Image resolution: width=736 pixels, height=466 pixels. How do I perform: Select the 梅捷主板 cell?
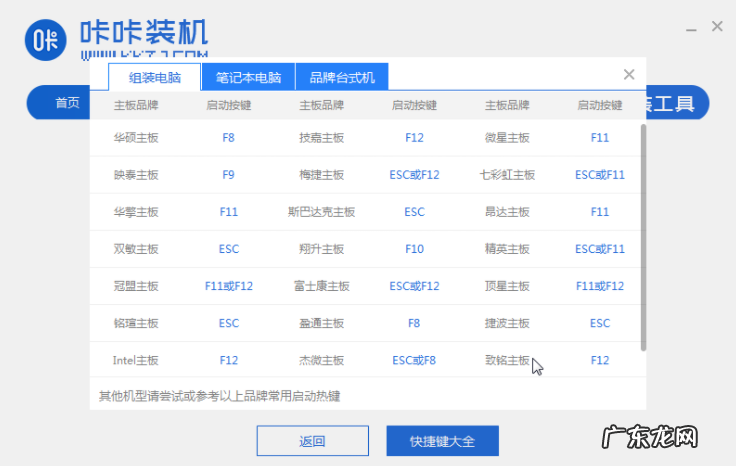pyautogui.click(x=322, y=175)
